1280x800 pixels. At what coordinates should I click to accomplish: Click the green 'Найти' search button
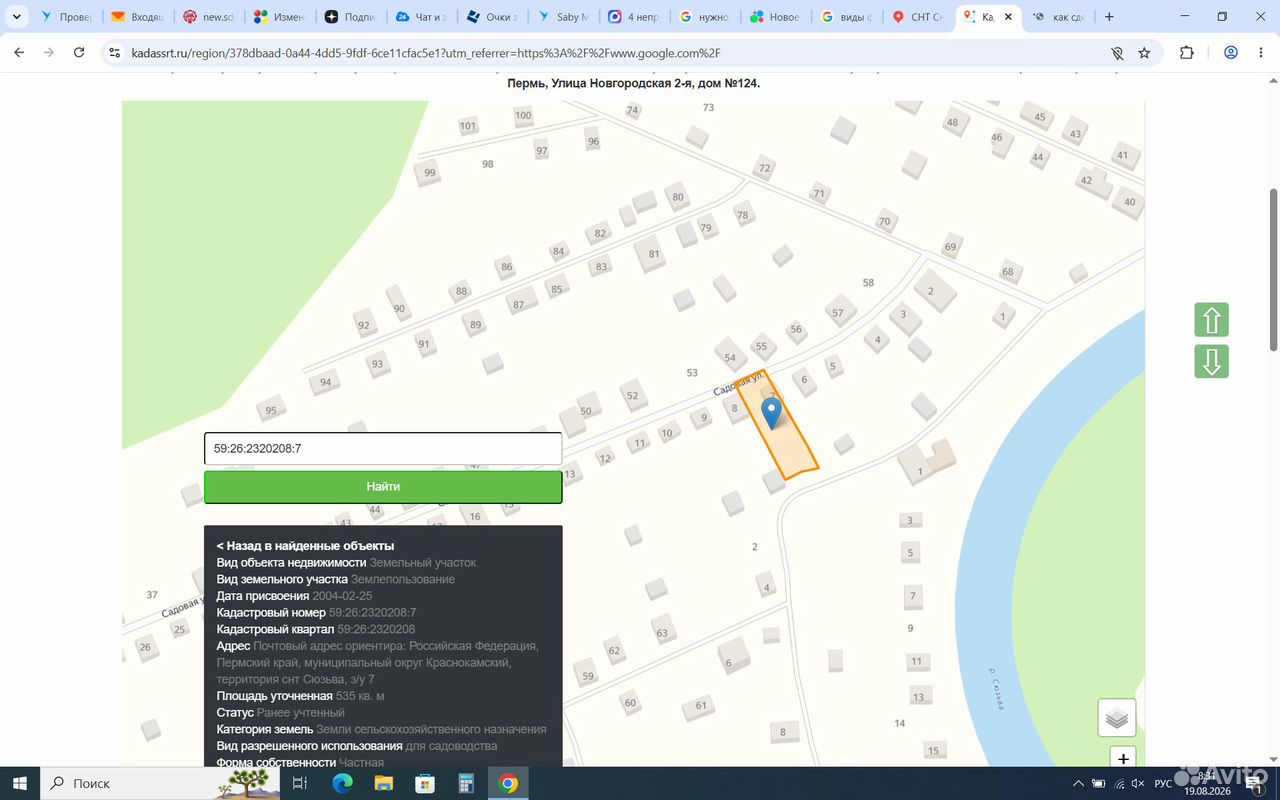coord(383,486)
